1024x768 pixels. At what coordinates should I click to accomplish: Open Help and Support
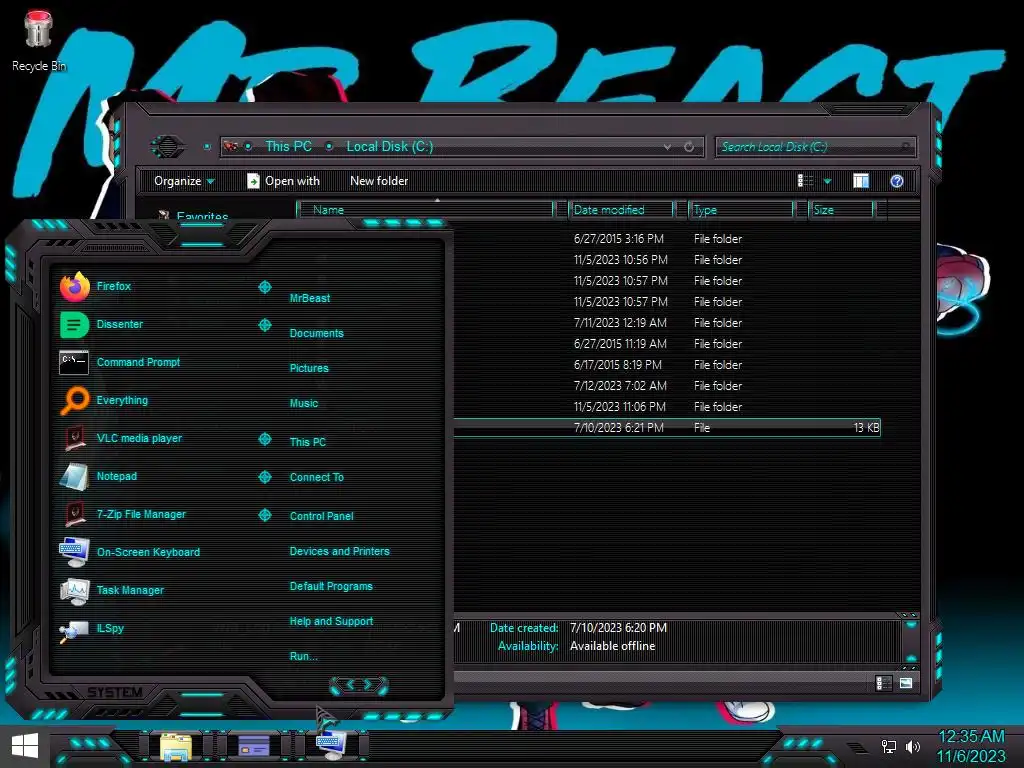tap(331, 621)
